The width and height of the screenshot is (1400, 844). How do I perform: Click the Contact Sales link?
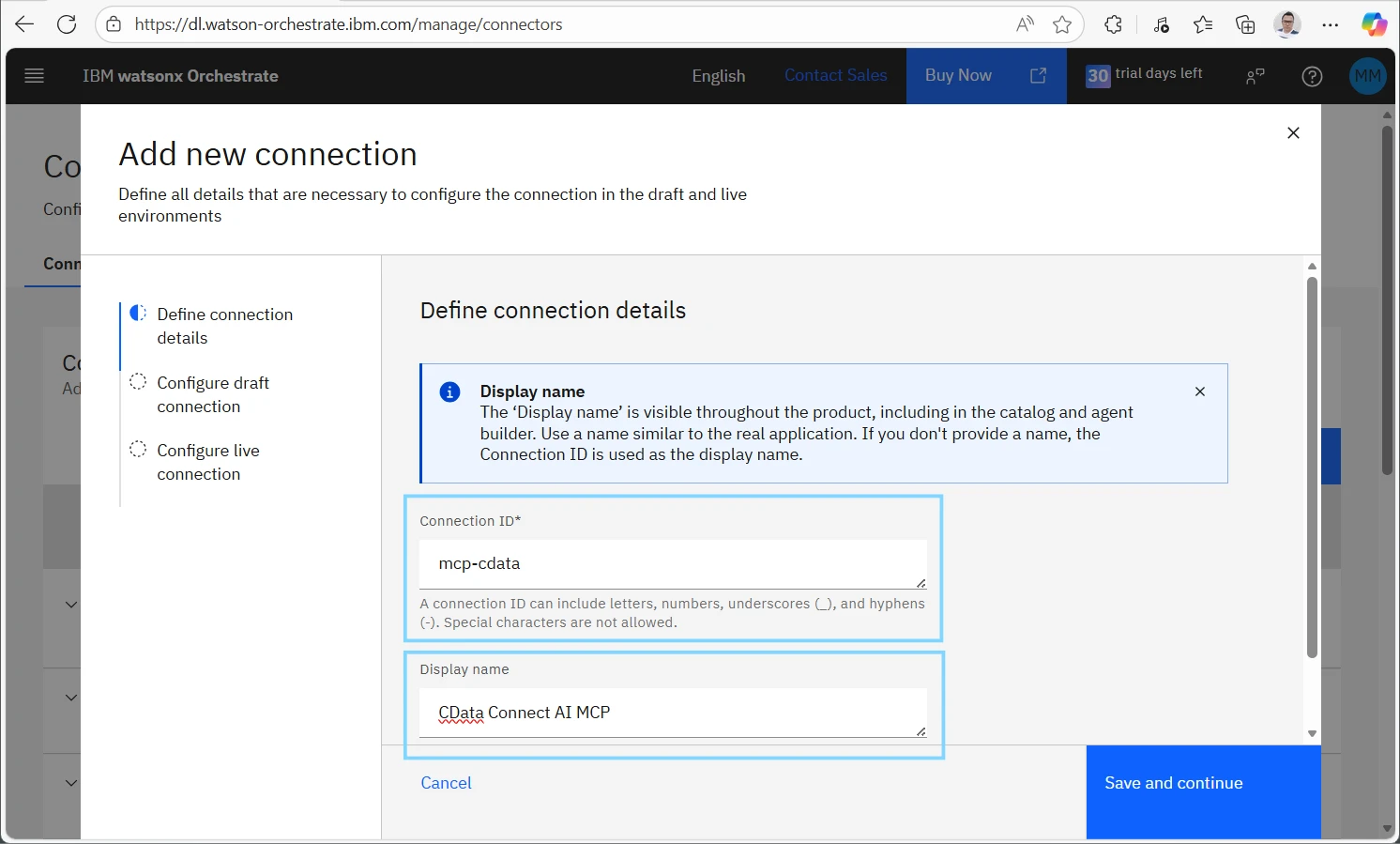(x=835, y=75)
